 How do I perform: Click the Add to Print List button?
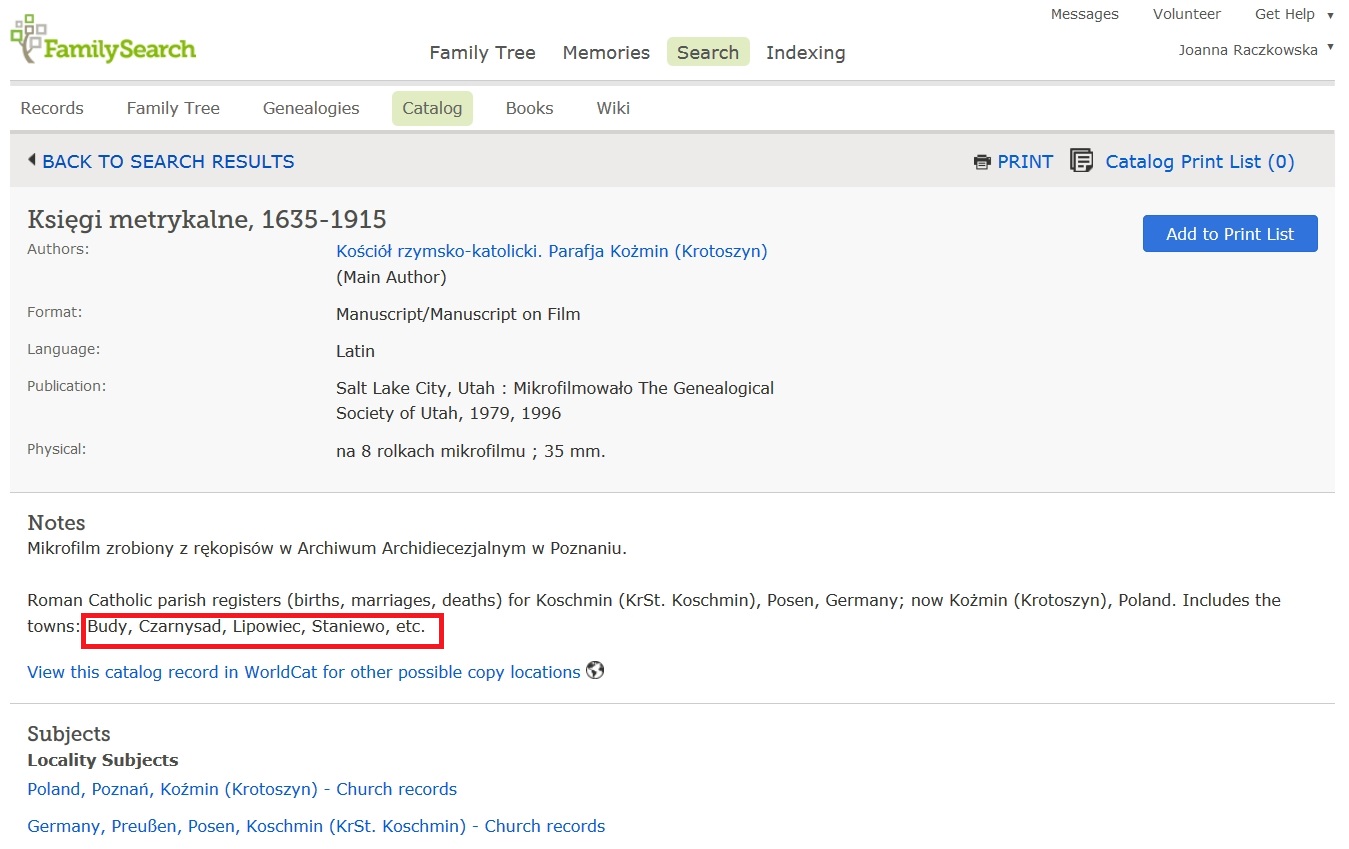pos(1229,234)
